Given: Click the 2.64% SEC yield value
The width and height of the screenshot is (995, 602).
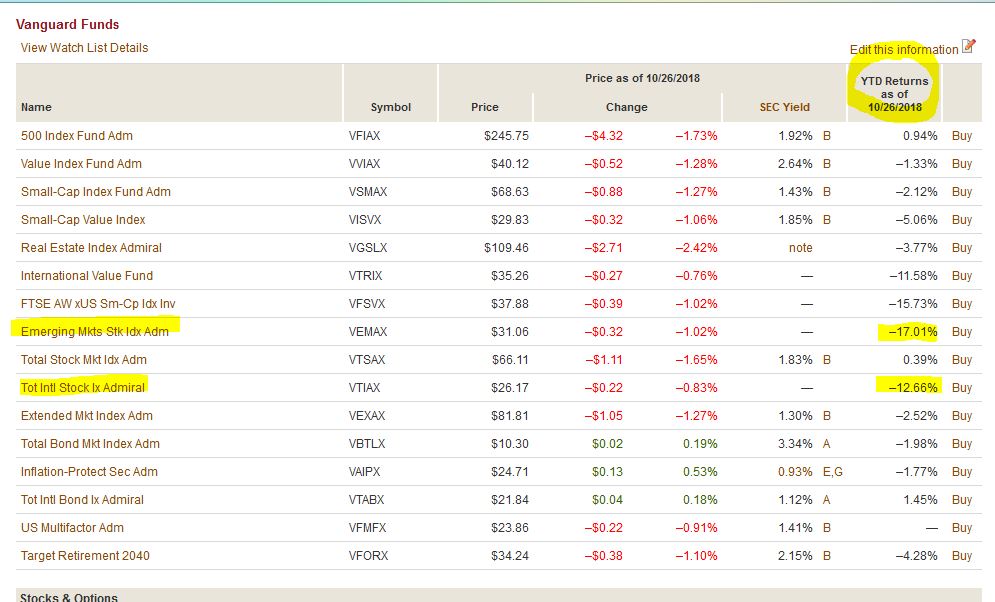Looking at the screenshot, I should pos(795,164).
